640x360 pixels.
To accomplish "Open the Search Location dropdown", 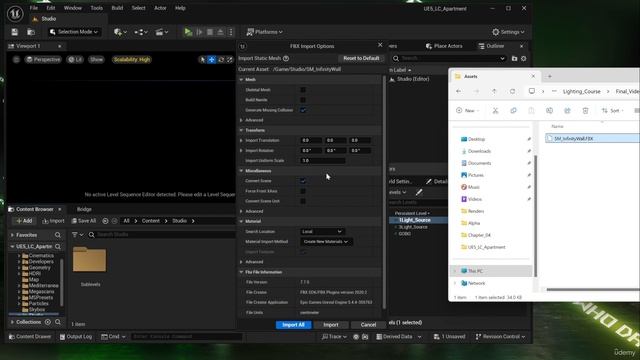I will [322, 231].
